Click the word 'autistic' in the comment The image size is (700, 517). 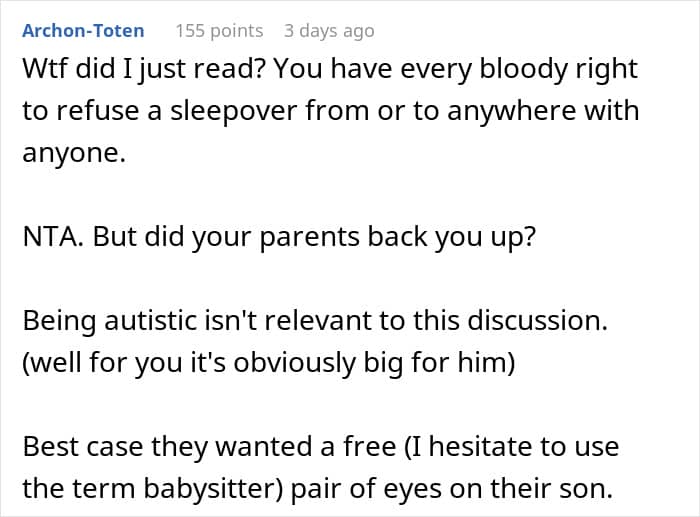click(150, 321)
